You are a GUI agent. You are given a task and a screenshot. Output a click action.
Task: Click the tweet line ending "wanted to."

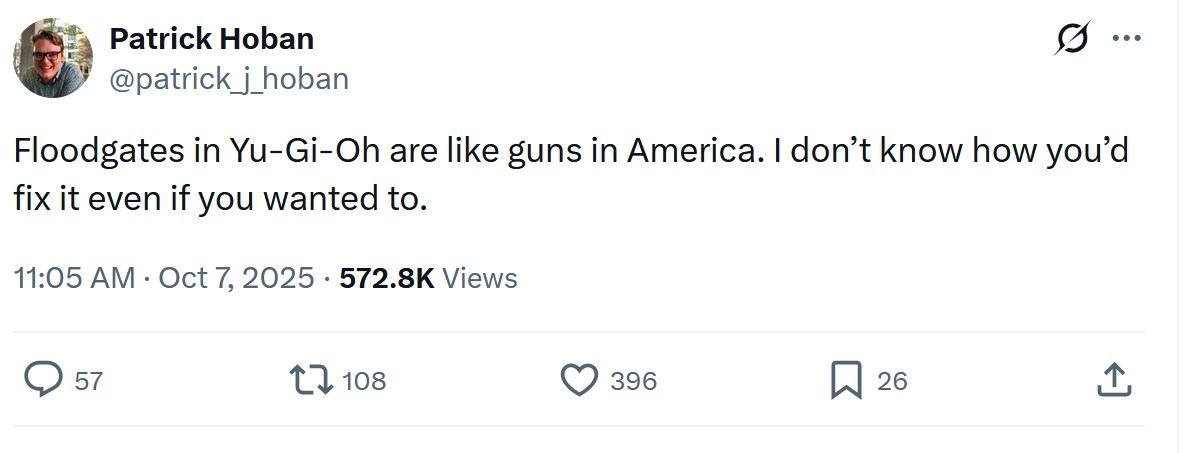220,199
